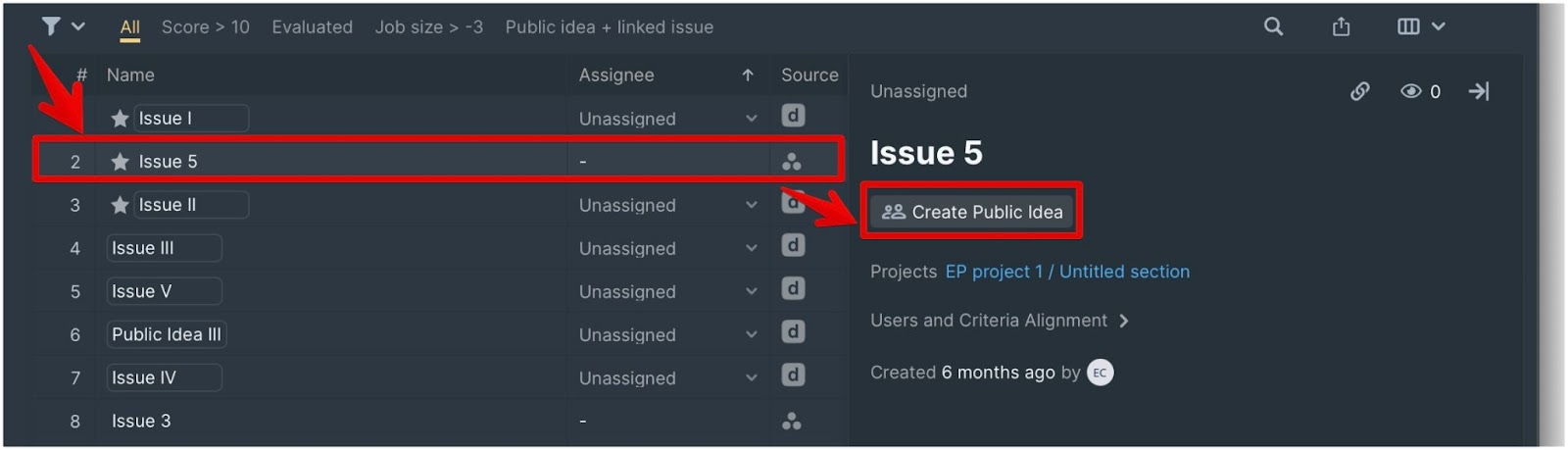Switch to the Evaluated view tab

pyautogui.click(x=313, y=27)
